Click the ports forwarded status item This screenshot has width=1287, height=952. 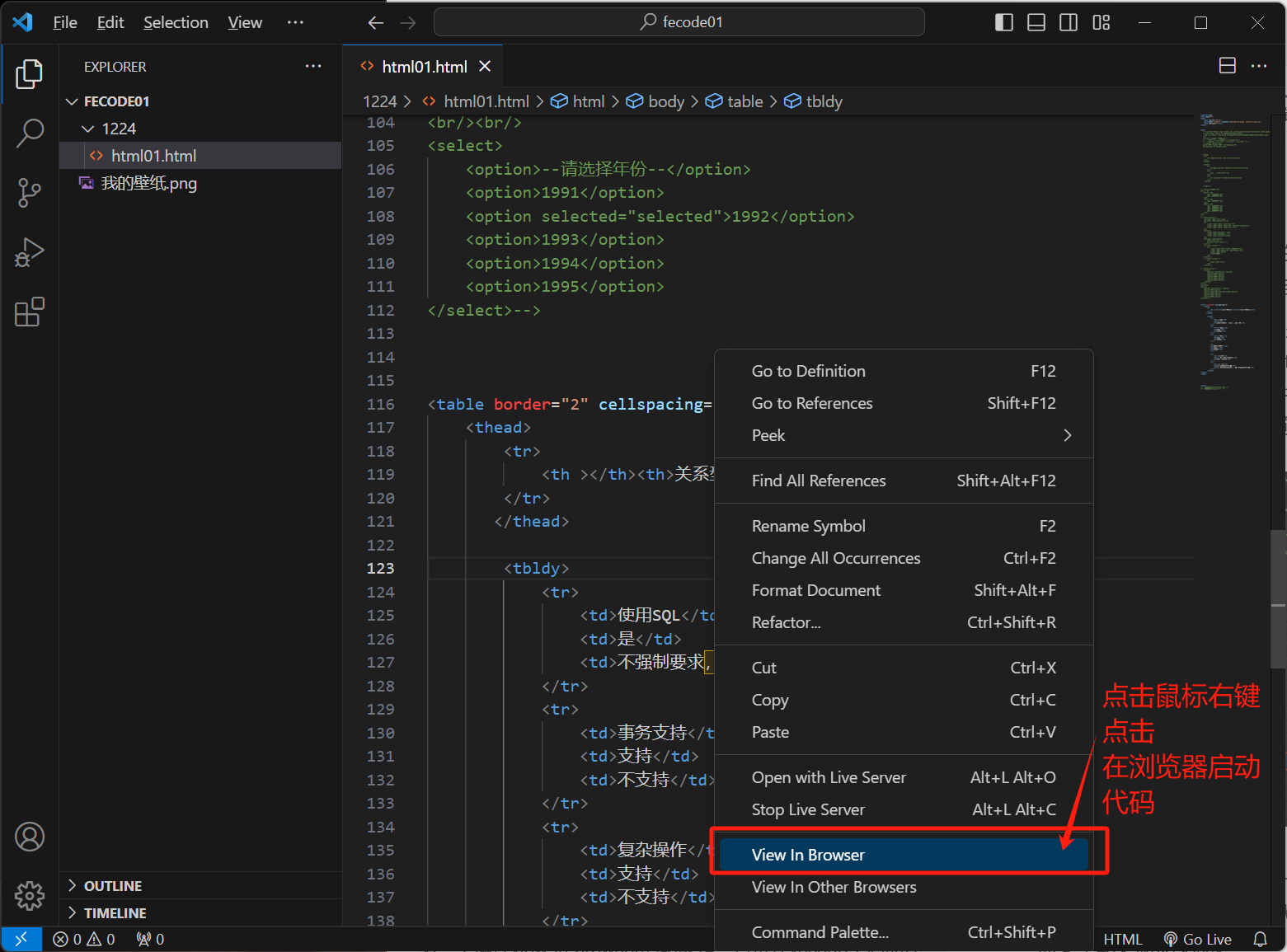pyautogui.click(x=150, y=939)
